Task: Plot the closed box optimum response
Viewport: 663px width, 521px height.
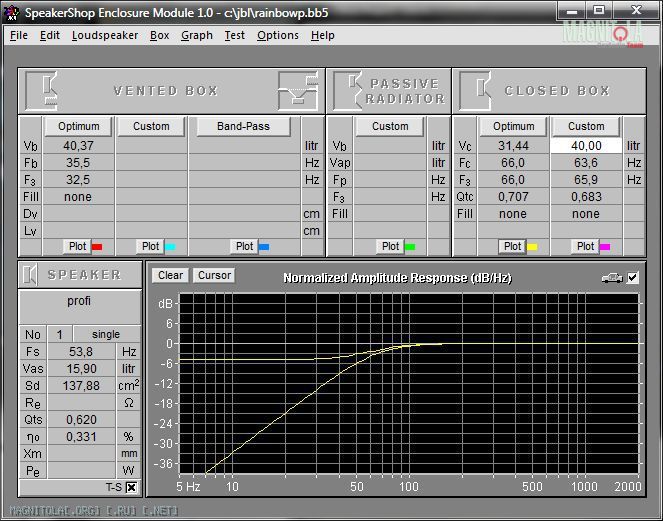Action: (x=512, y=246)
